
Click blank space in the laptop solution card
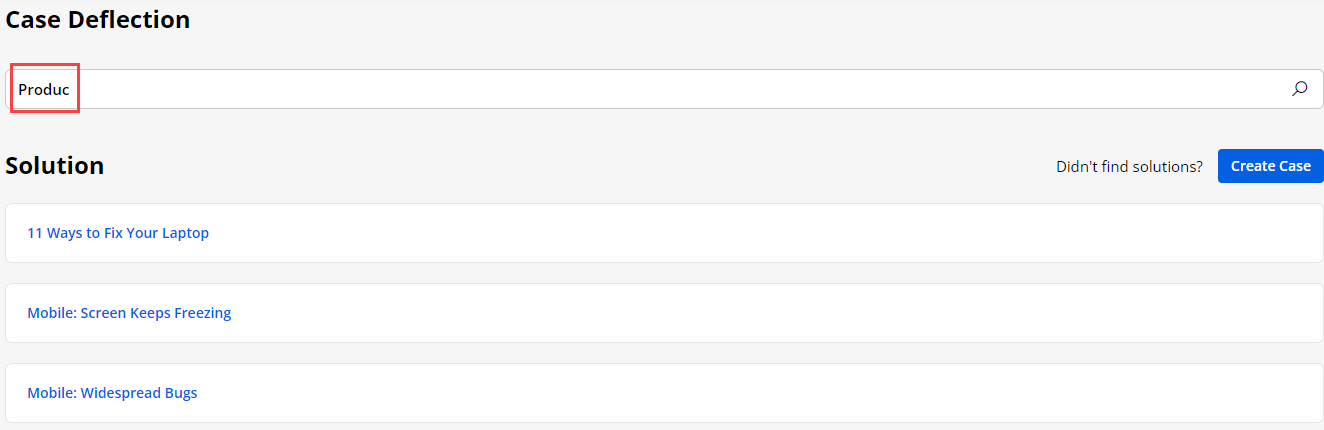pos(760,233)
